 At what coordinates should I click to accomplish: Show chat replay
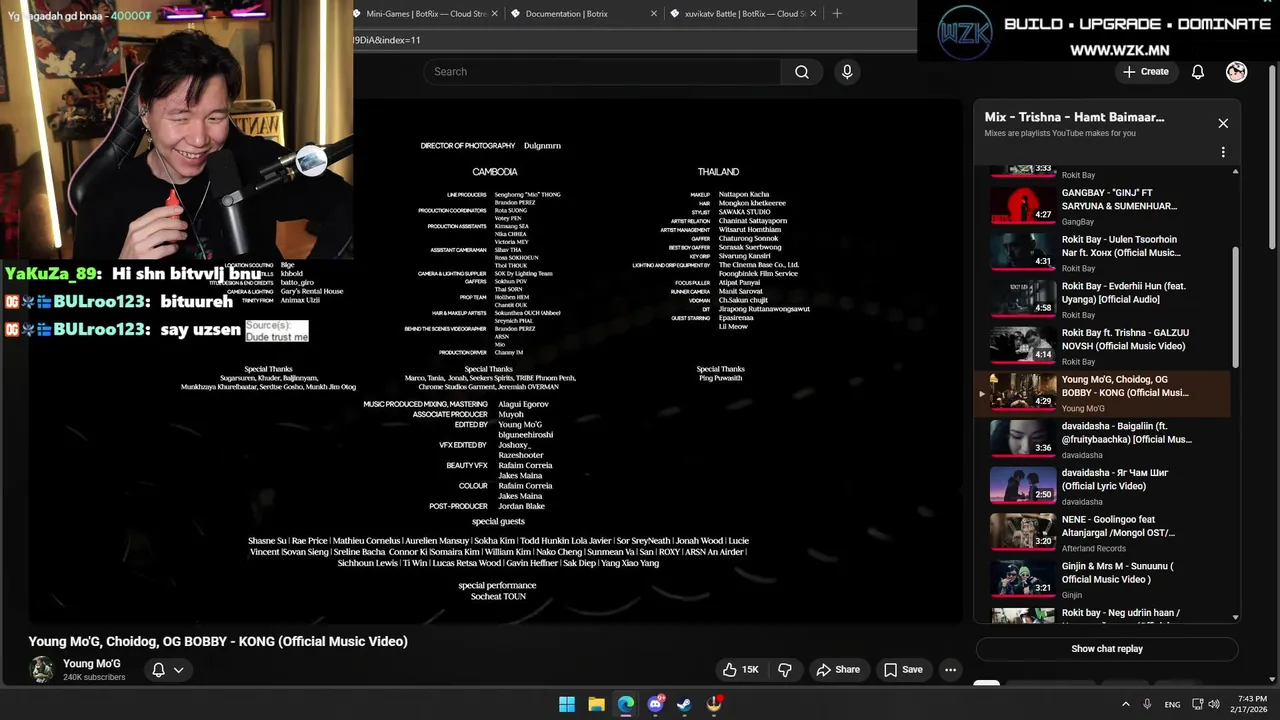[1107, 649]
